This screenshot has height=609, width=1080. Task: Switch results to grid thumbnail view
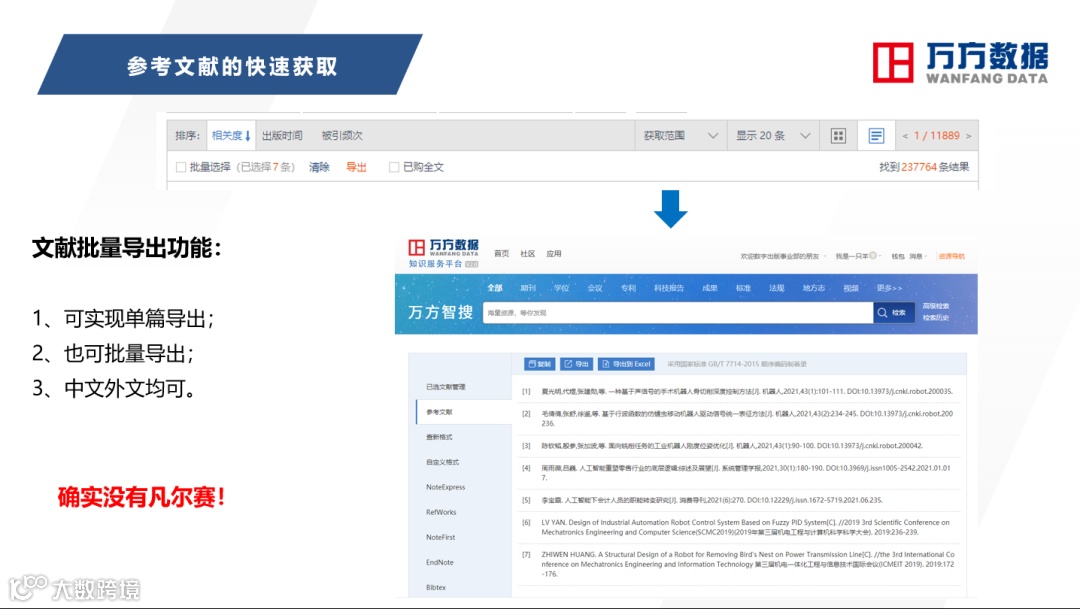tap(838, 136)
